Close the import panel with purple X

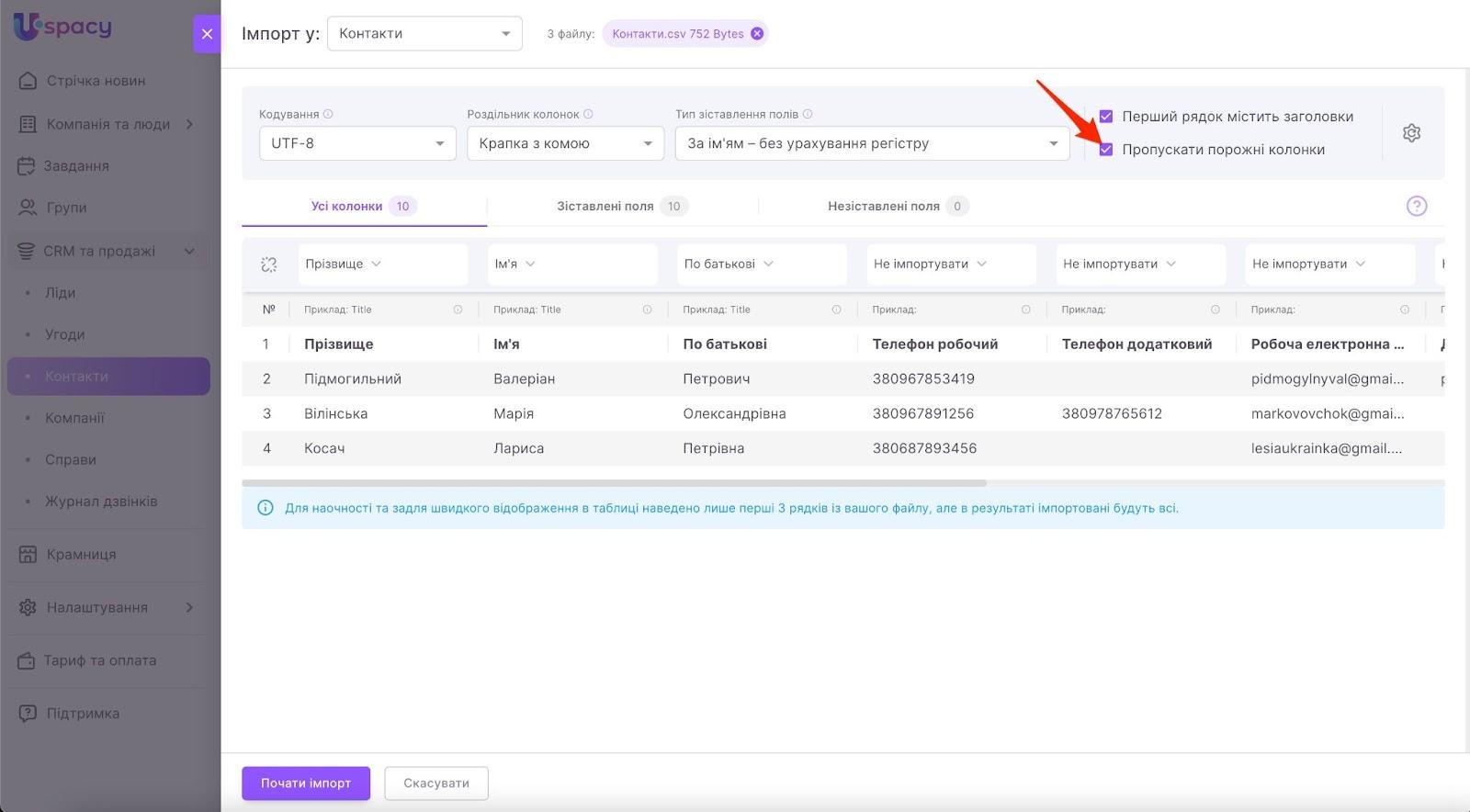207,34
